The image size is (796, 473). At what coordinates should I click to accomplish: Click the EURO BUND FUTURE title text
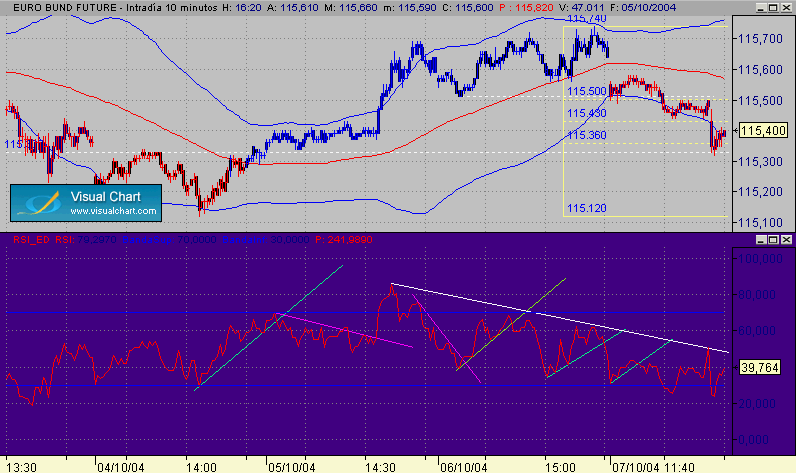(64, 8)
